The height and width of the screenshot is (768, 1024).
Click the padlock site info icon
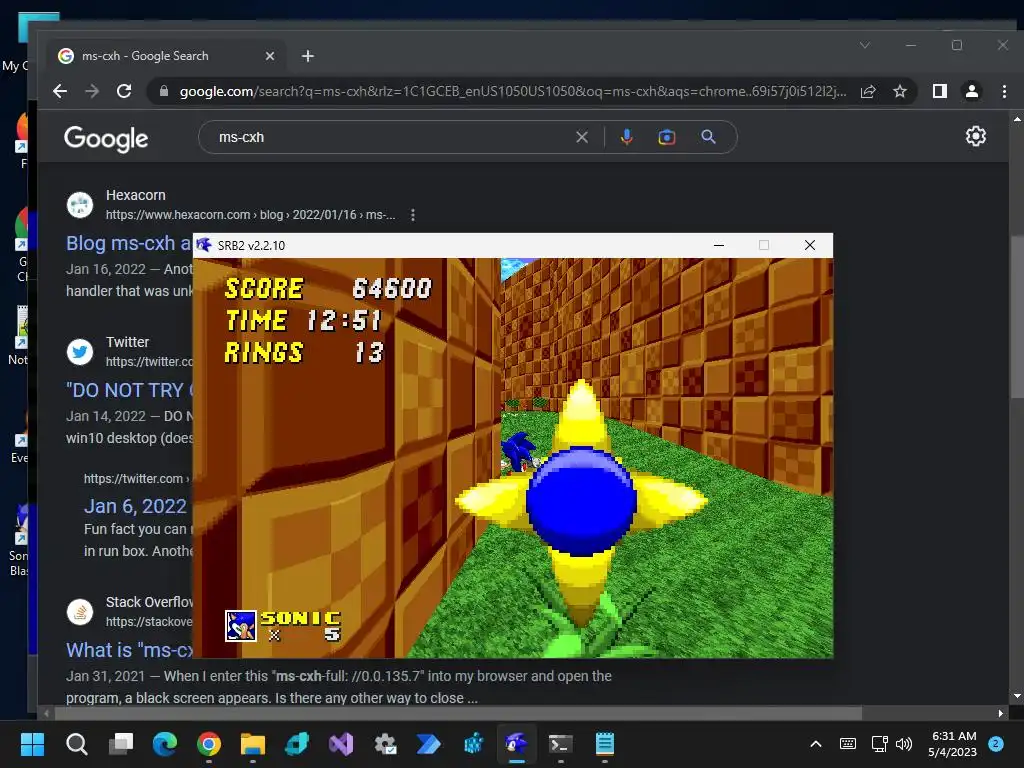(164, 91)
